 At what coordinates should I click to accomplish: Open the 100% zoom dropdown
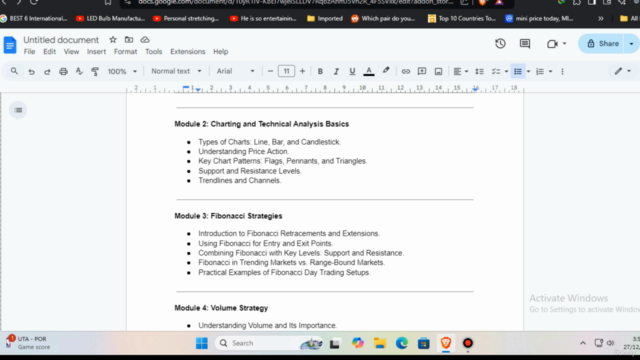(122, 71)
